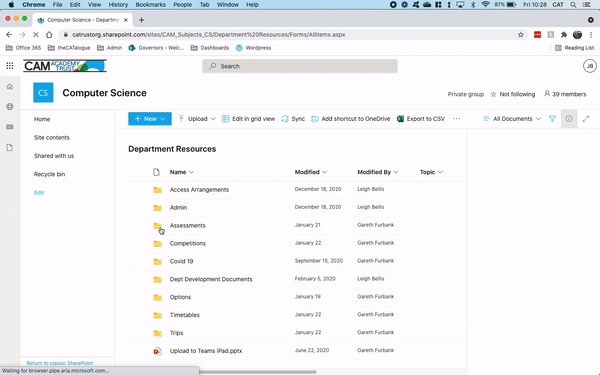Open the filter pane funnel icon

point(552,119)
